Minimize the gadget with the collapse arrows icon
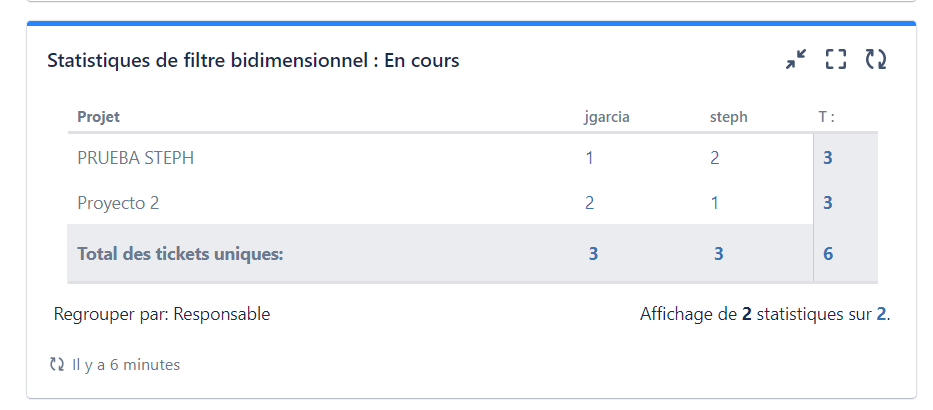This screenshot has height=410, width=933. click(x=796, y=60)
